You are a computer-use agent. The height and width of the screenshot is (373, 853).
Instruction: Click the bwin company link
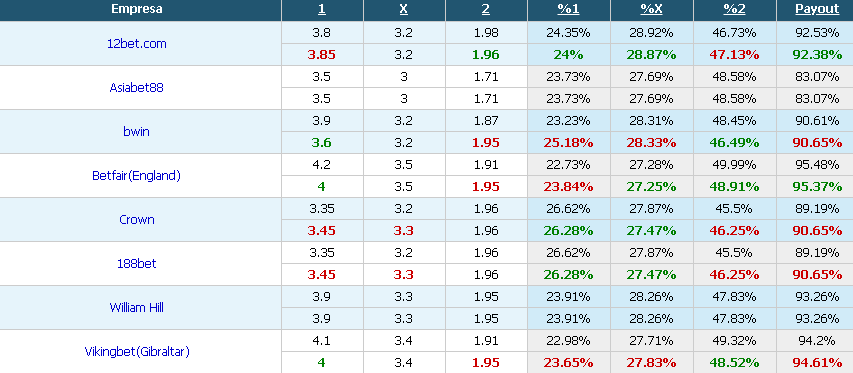click(137, 132)
